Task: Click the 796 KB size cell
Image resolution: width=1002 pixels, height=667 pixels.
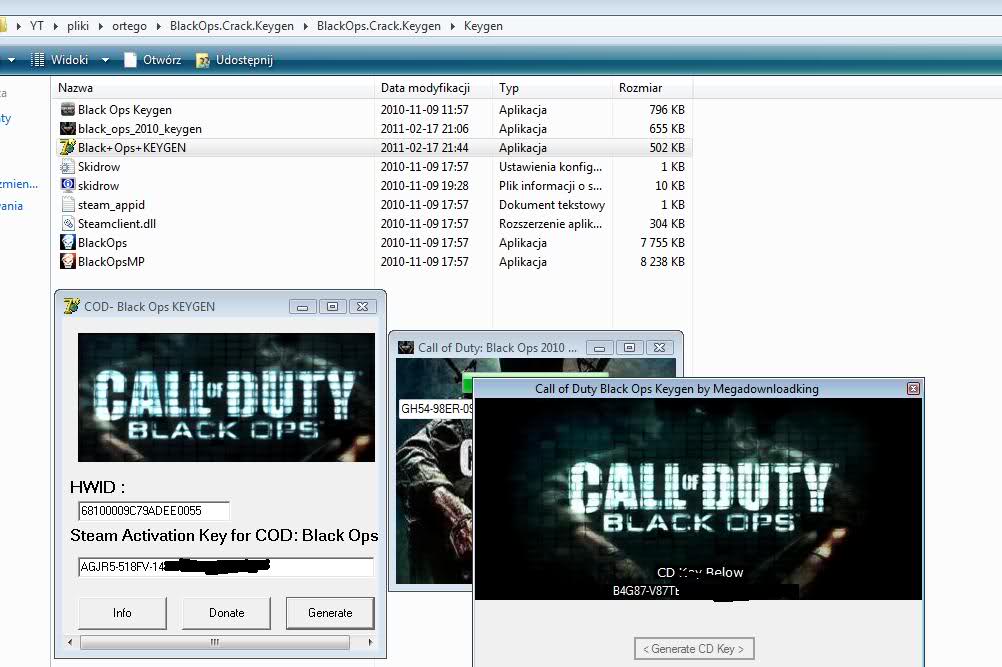Action: pos(667,110)
